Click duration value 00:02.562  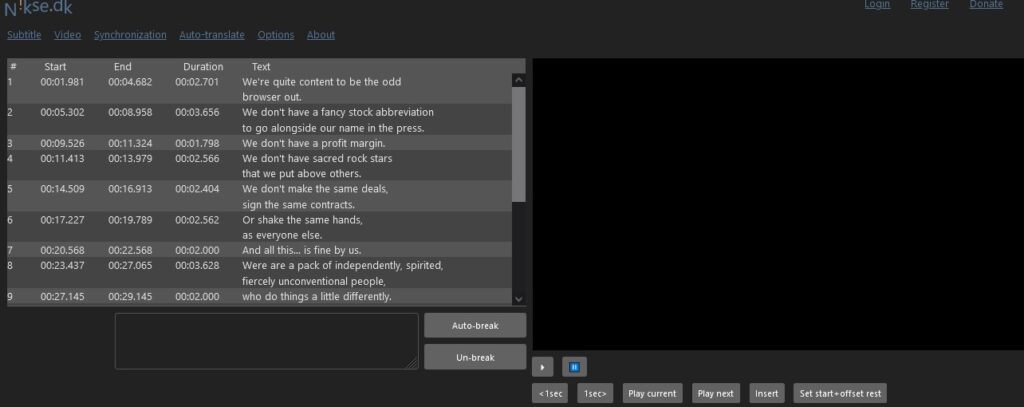click(x=197, y=220)
